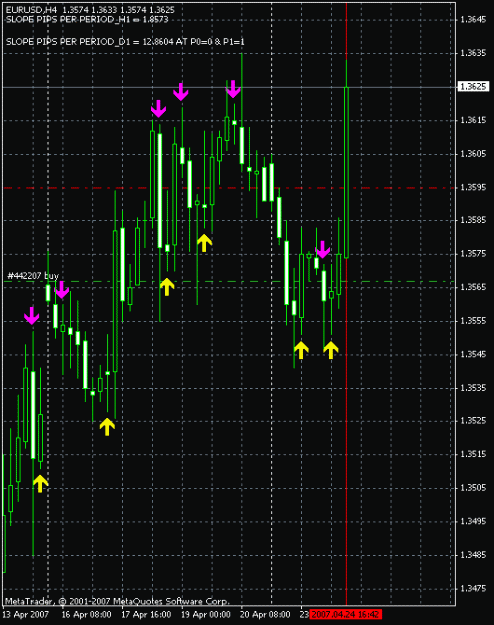Click the 20 Apr 08:00 time label

[265, 614]
